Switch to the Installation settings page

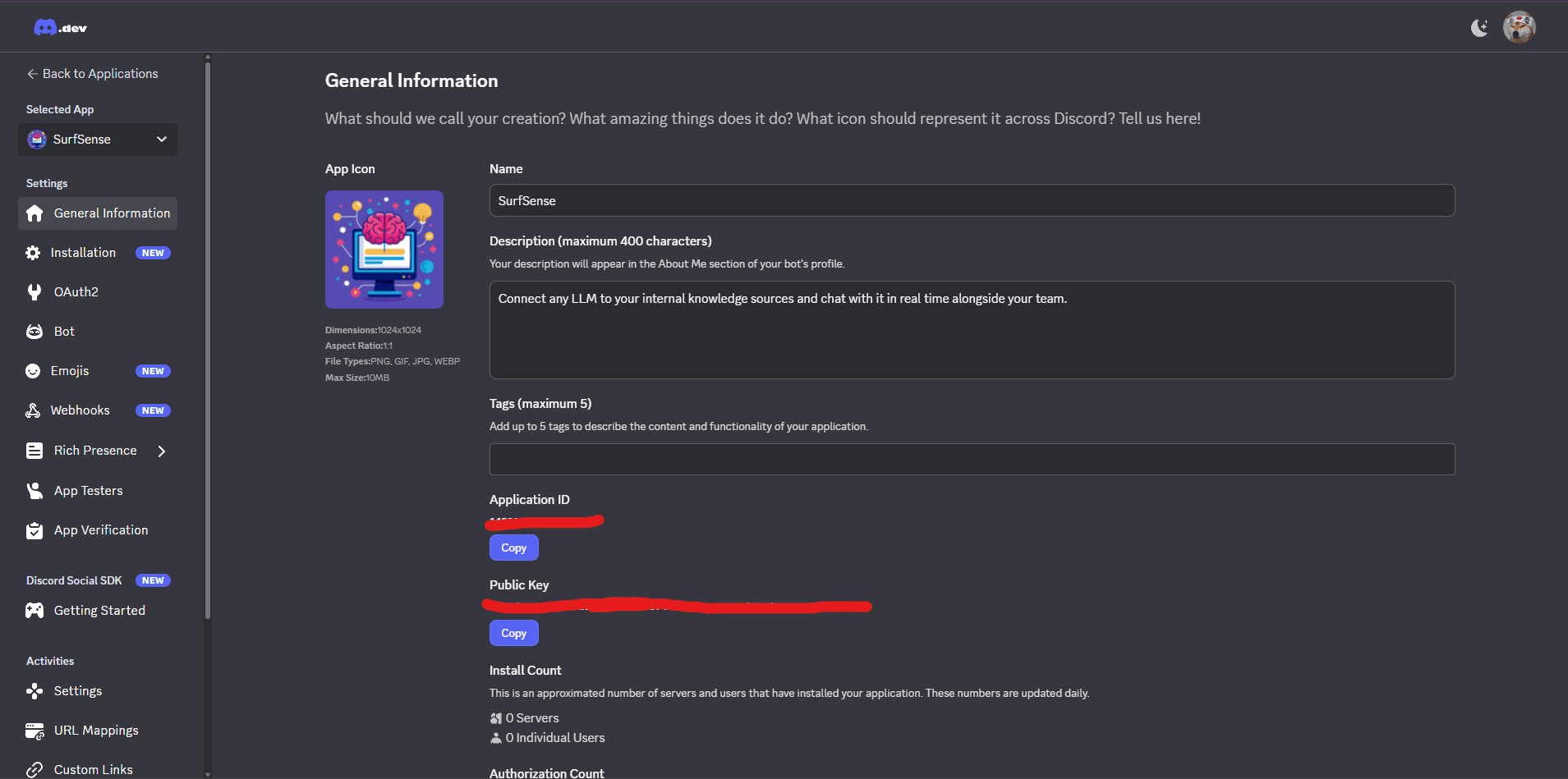click(x=84, y=252)
